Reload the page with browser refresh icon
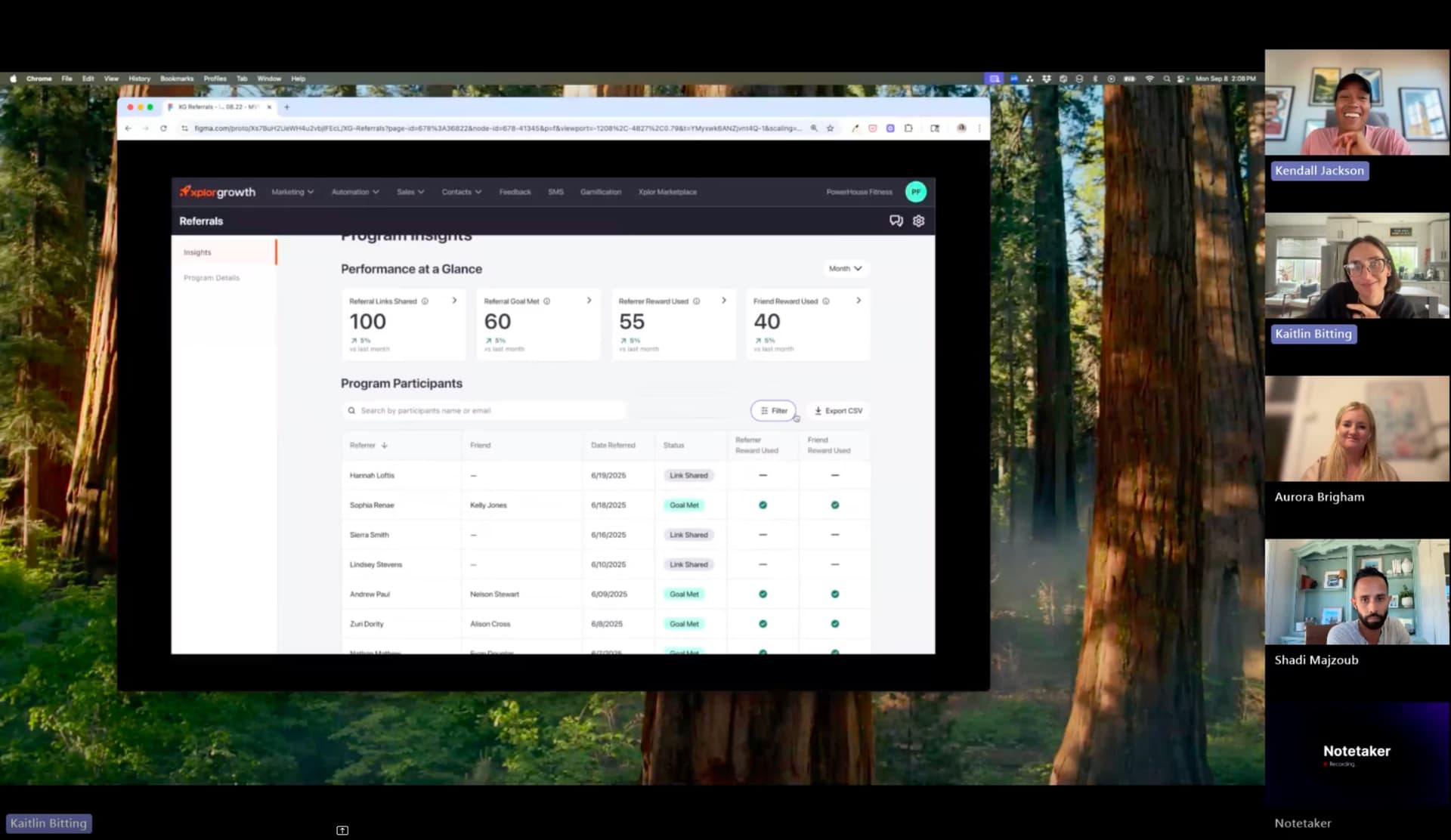The height and width of the screenshot is (840, 1451). (163, 128)
